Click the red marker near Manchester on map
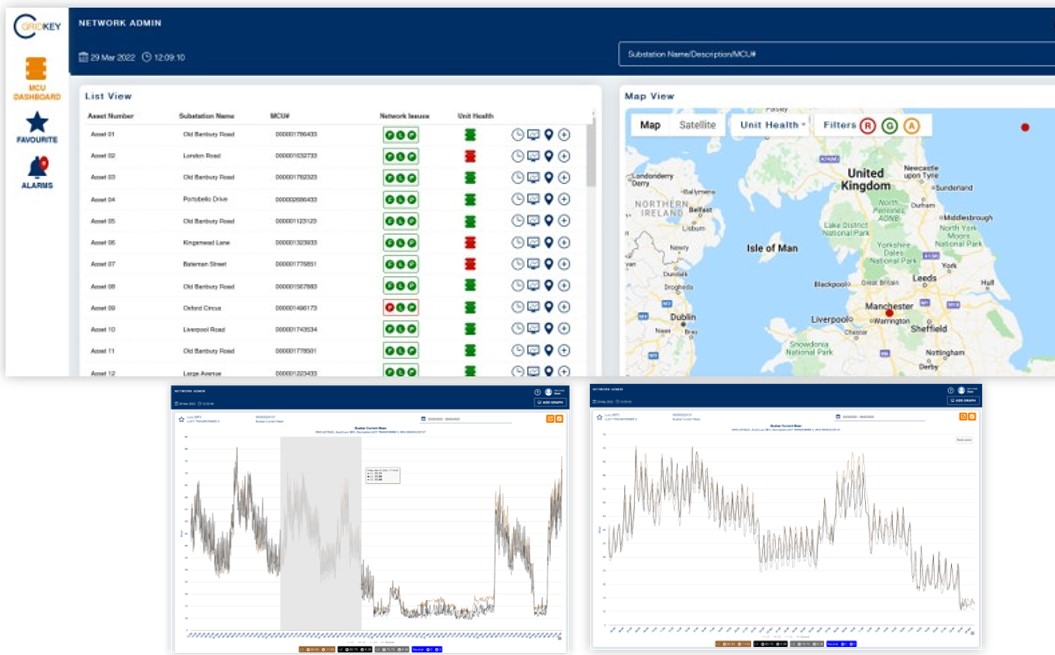 point(889,313)
